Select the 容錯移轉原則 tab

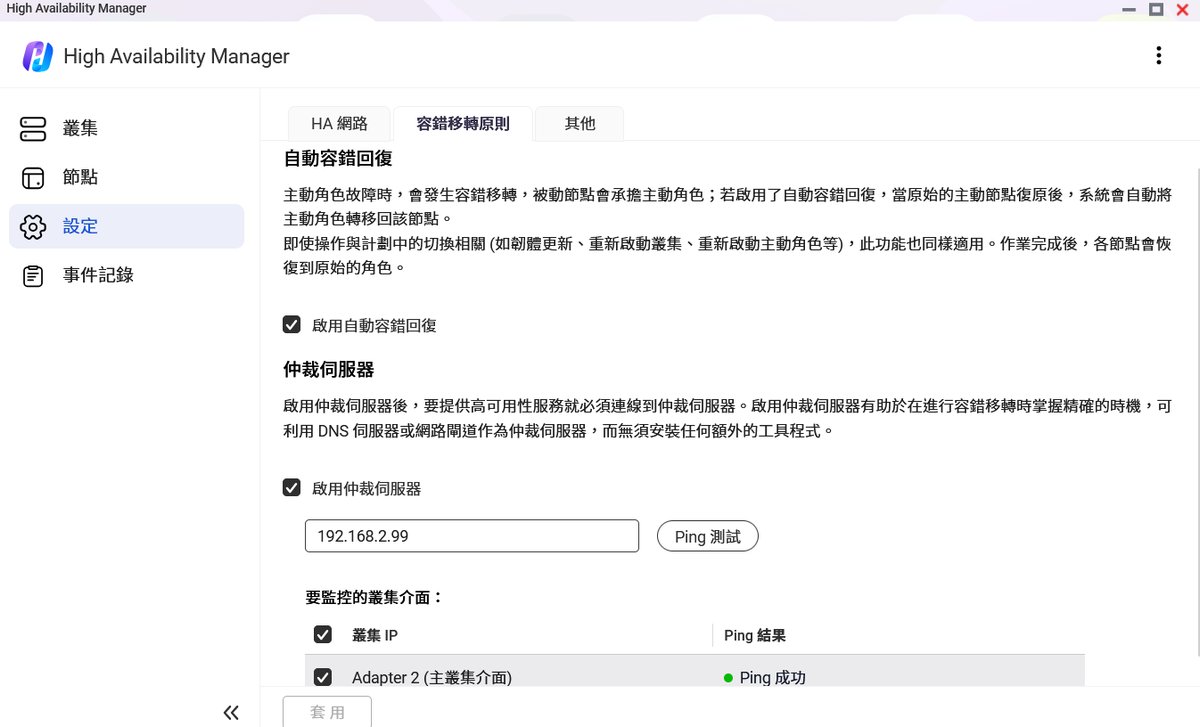click(462, 124)
